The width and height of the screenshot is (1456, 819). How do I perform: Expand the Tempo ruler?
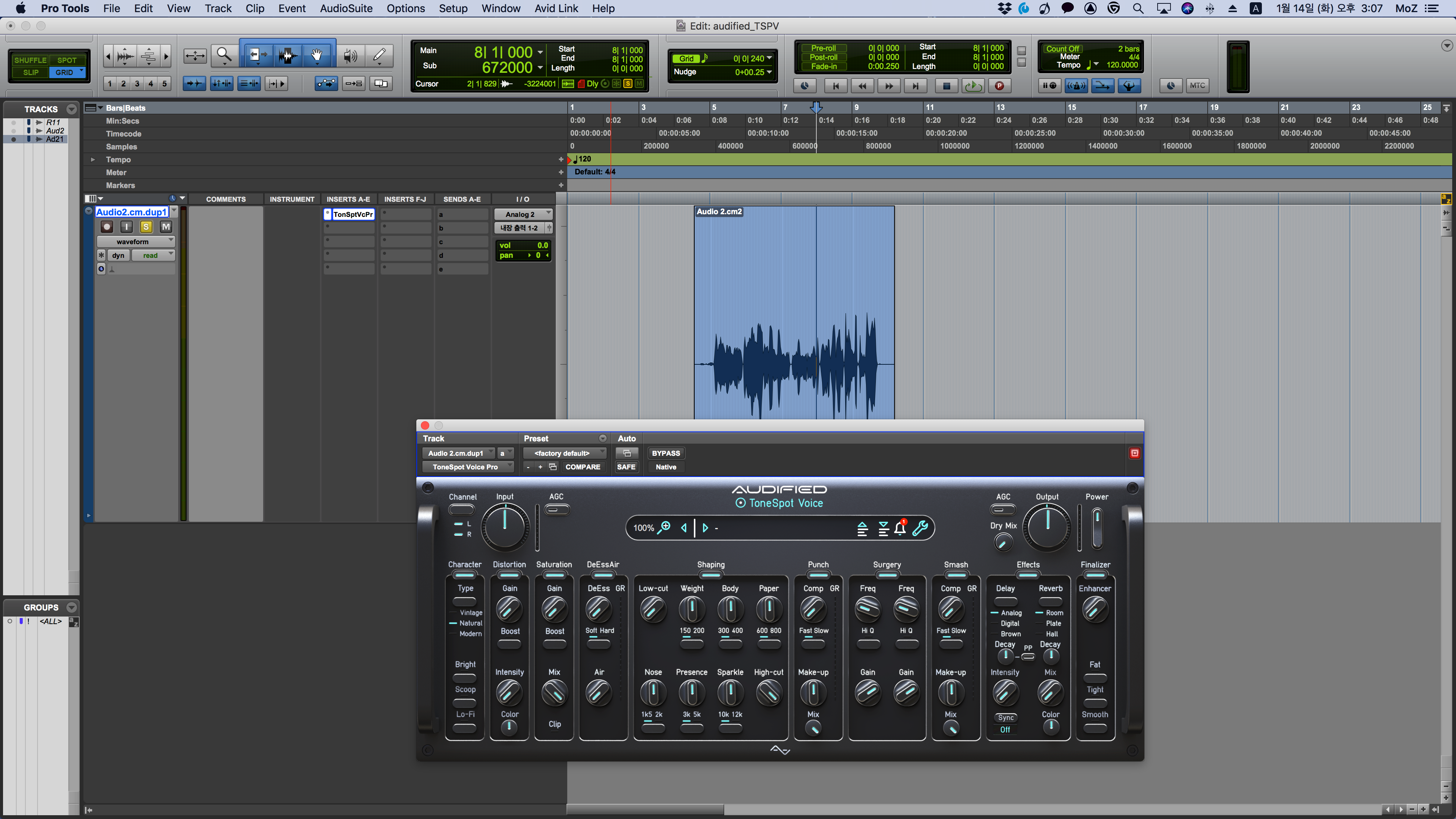93,159
